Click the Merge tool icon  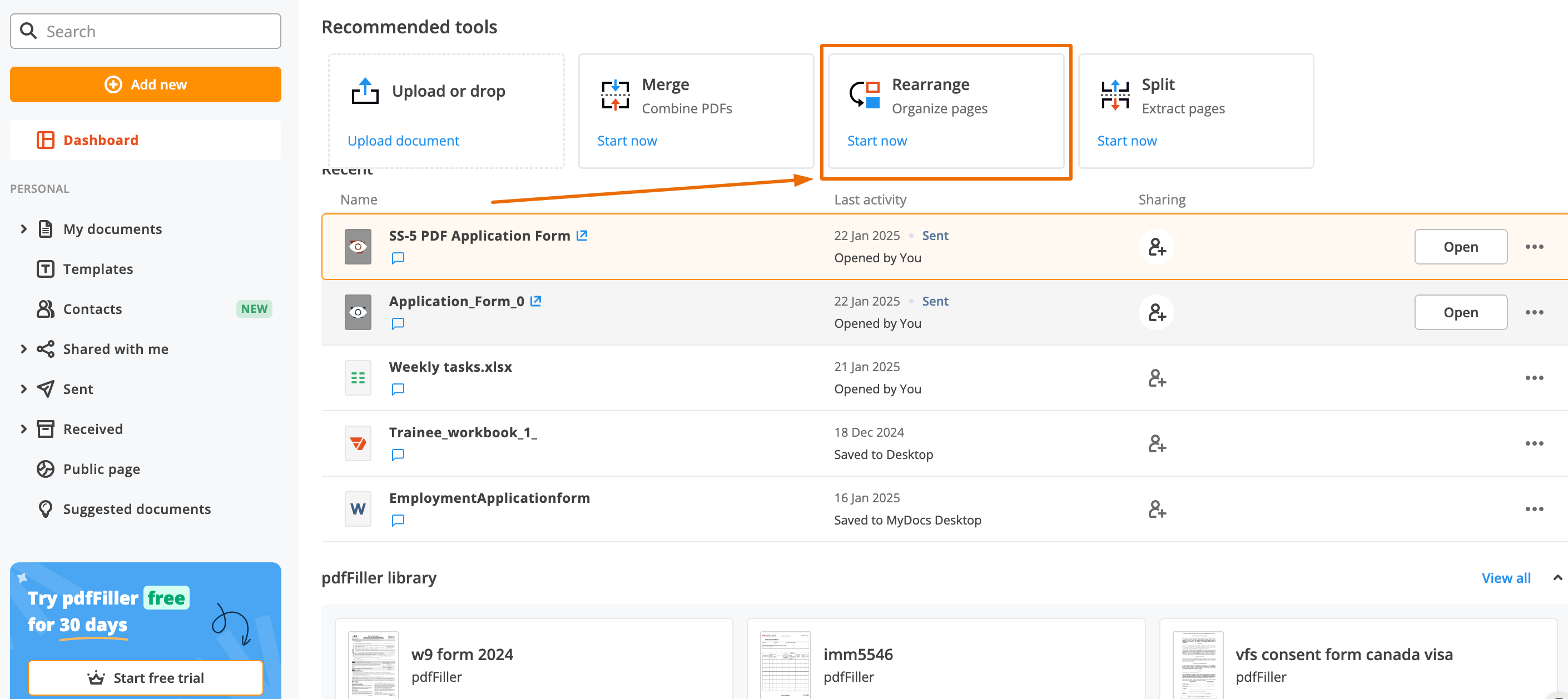615,95
